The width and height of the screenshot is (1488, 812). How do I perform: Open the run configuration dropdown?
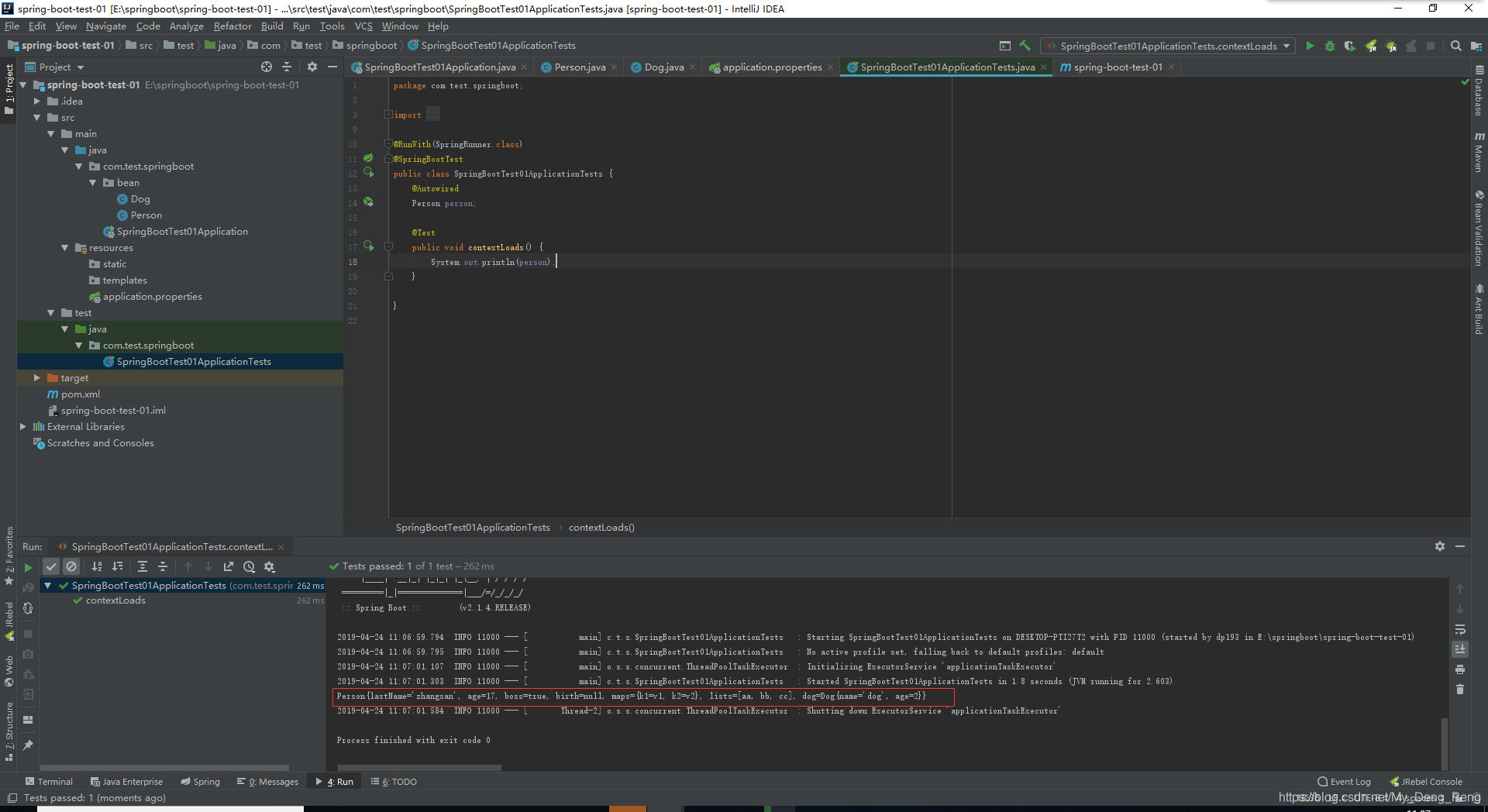tap(1168, 46)
